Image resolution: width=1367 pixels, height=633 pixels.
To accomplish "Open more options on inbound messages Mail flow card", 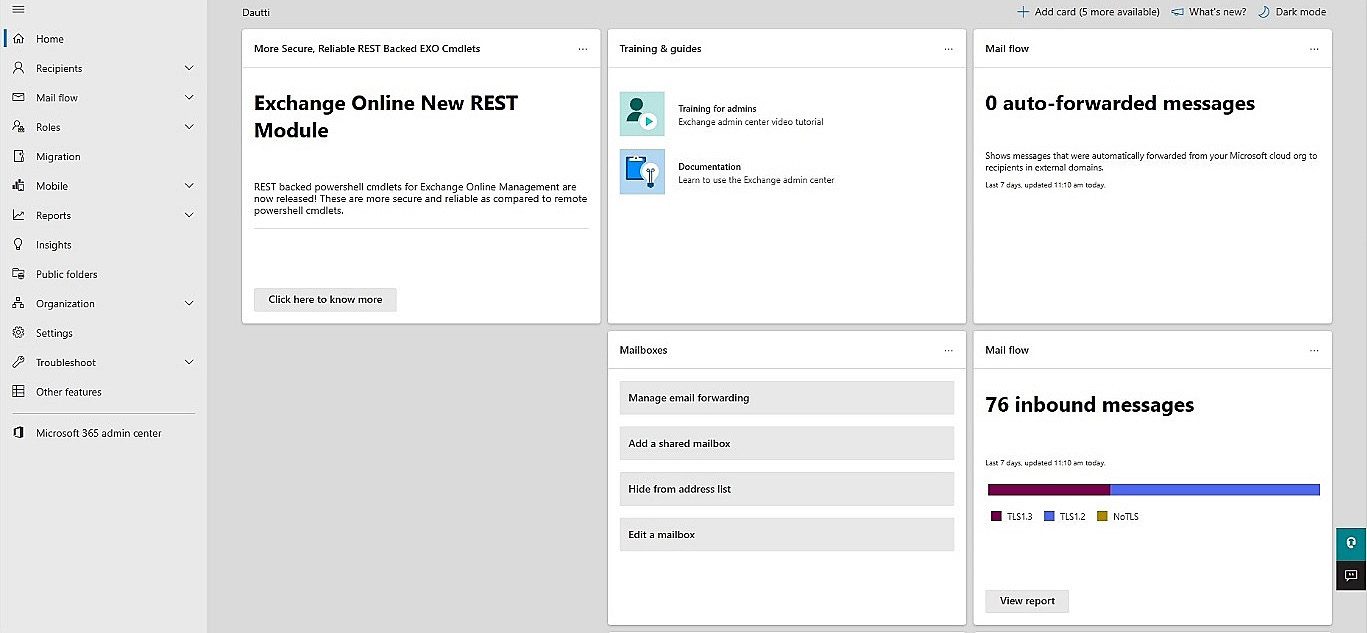I will tap(1314, 351).
